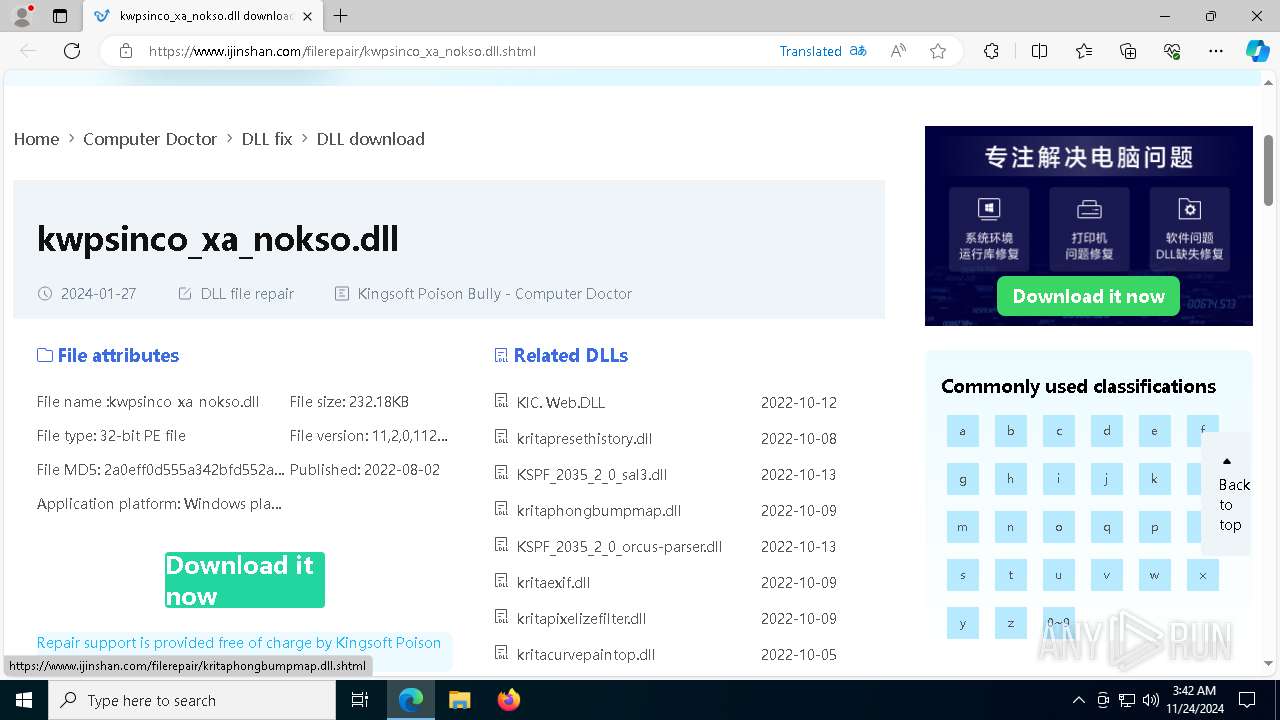Close the kwpsinco_xa_nokso.dll browser tab
This screenshot has height=720, width=1280.
(x=307, y=16)
